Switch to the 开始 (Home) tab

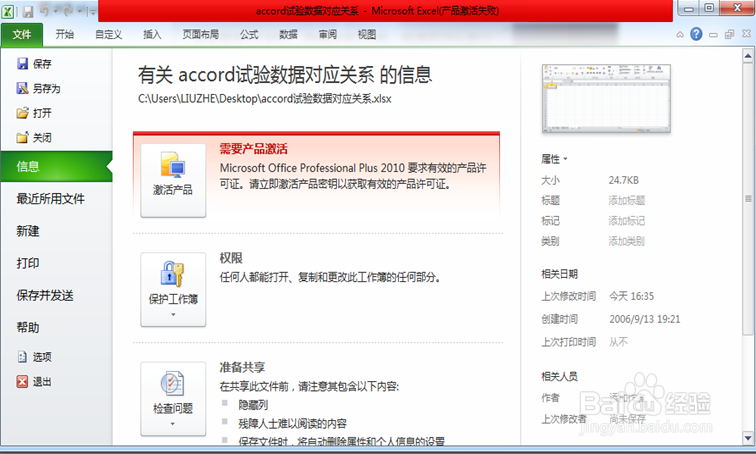click(x=65, y=34)
